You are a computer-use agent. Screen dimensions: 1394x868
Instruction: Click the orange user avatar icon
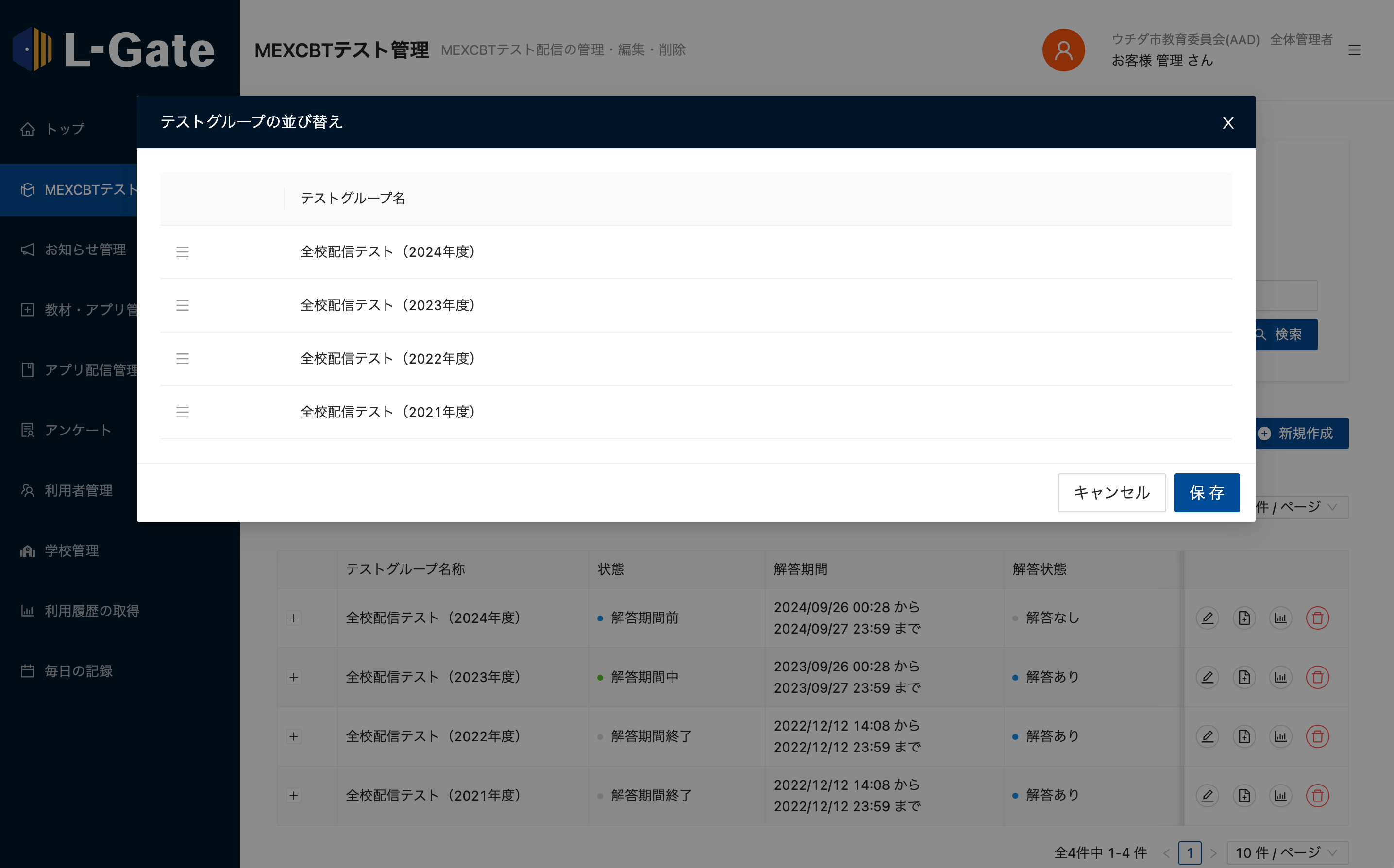1063,50
